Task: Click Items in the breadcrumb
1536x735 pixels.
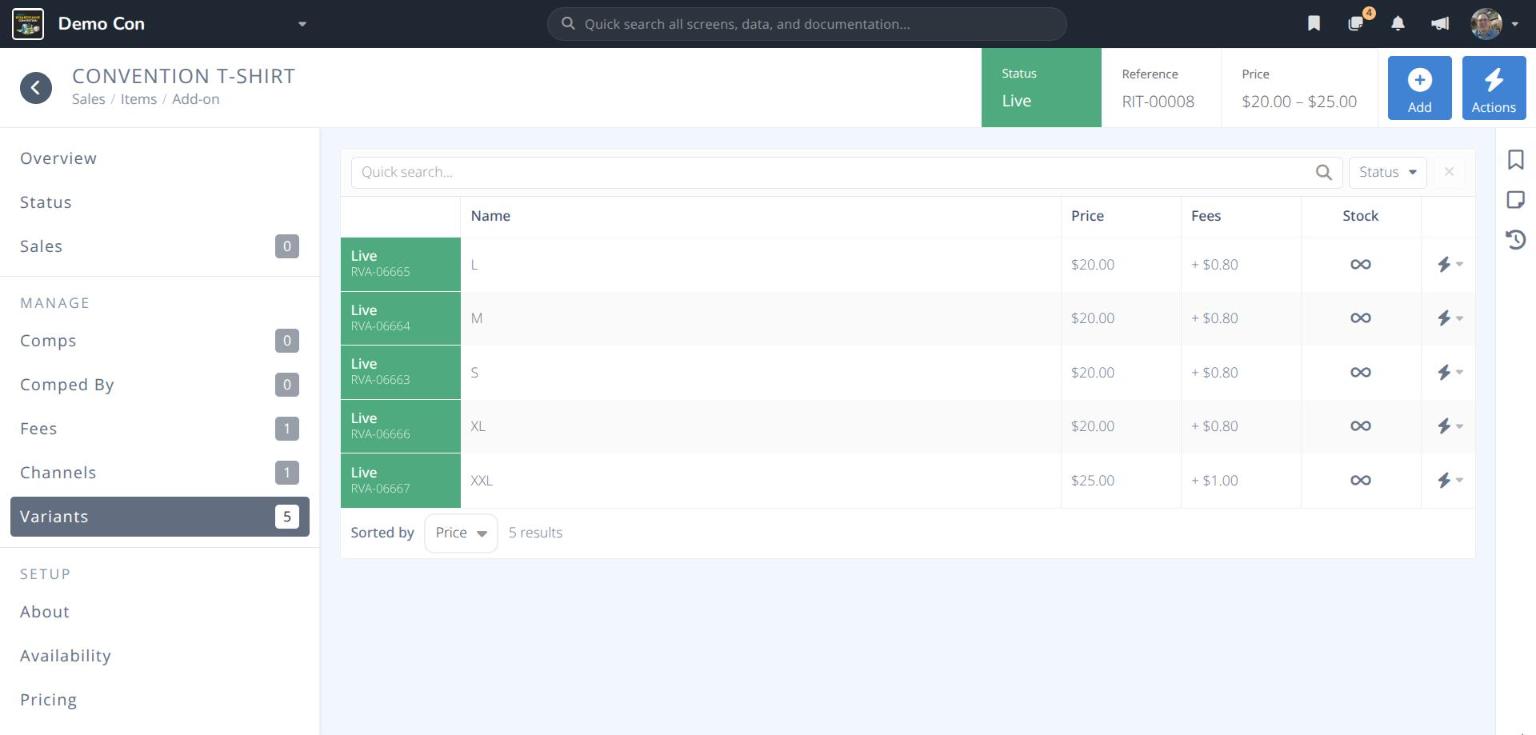Action: [138, 99]
